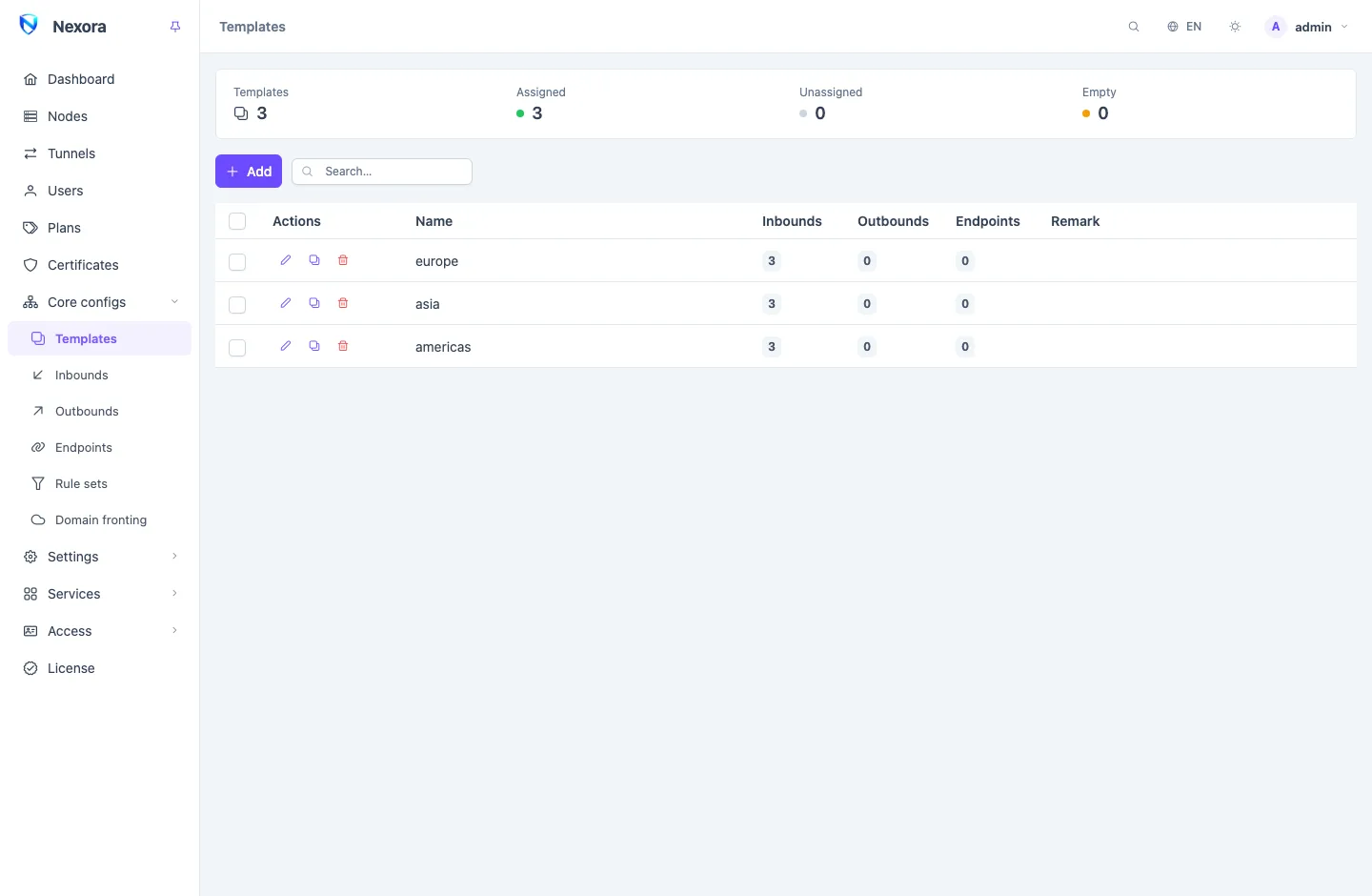The image size is (1372, 896).
Task: Check the americas row checkbox
Action: [x=237, y=348]
